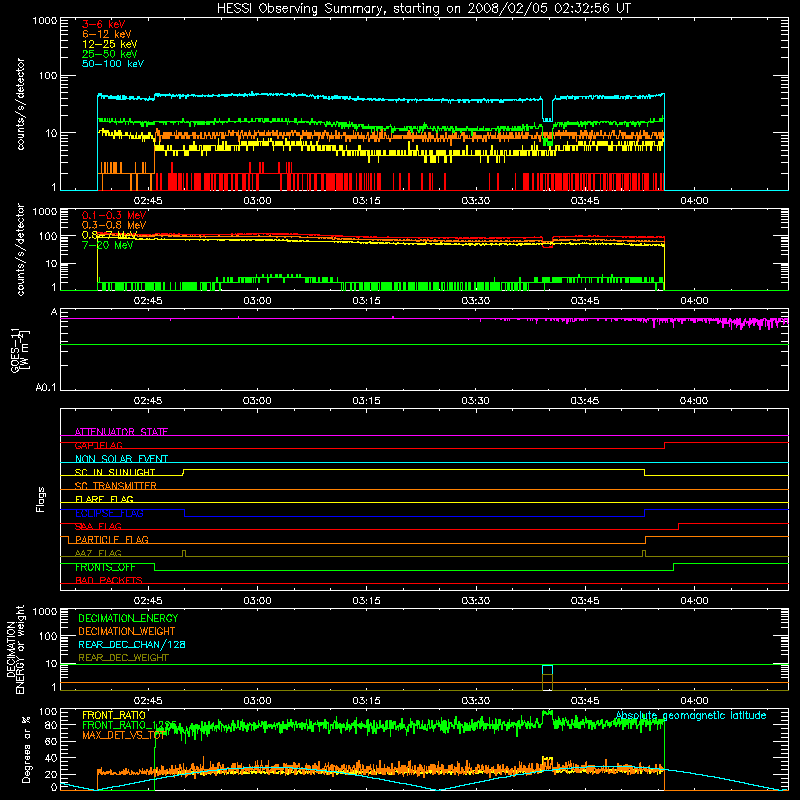
Task: Click the REAR_DEC_WEIGHT legend label
Action: 123,658
